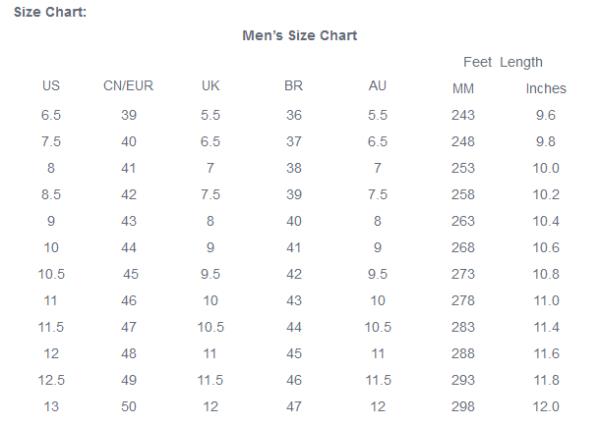Select the AU column header

point(377,88)
